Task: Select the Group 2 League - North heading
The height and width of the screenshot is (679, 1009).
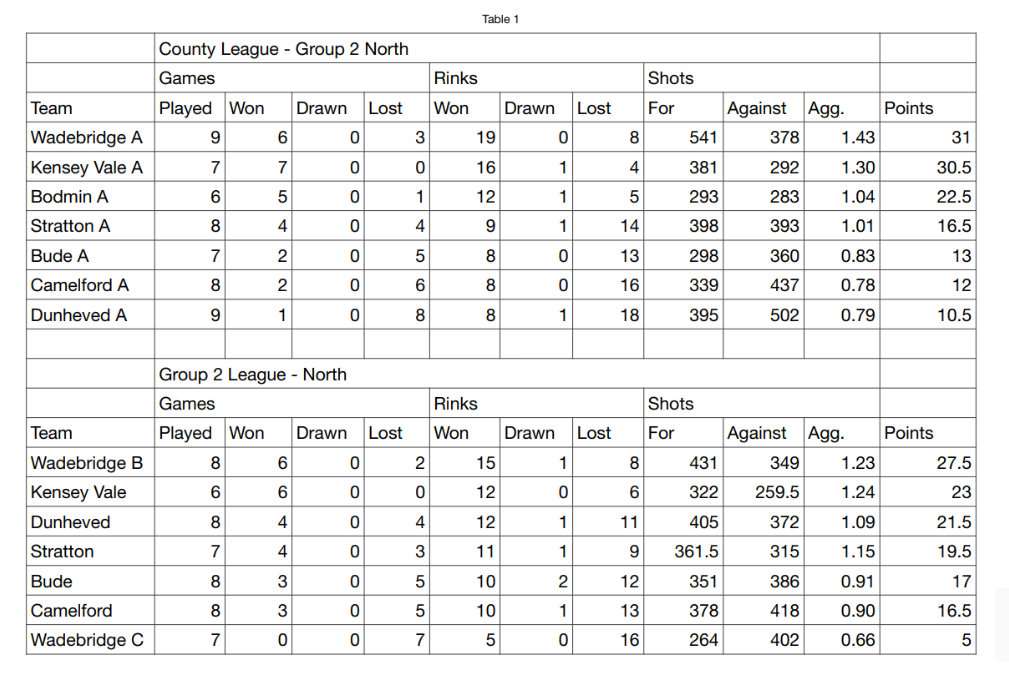Action: (253, 375)
